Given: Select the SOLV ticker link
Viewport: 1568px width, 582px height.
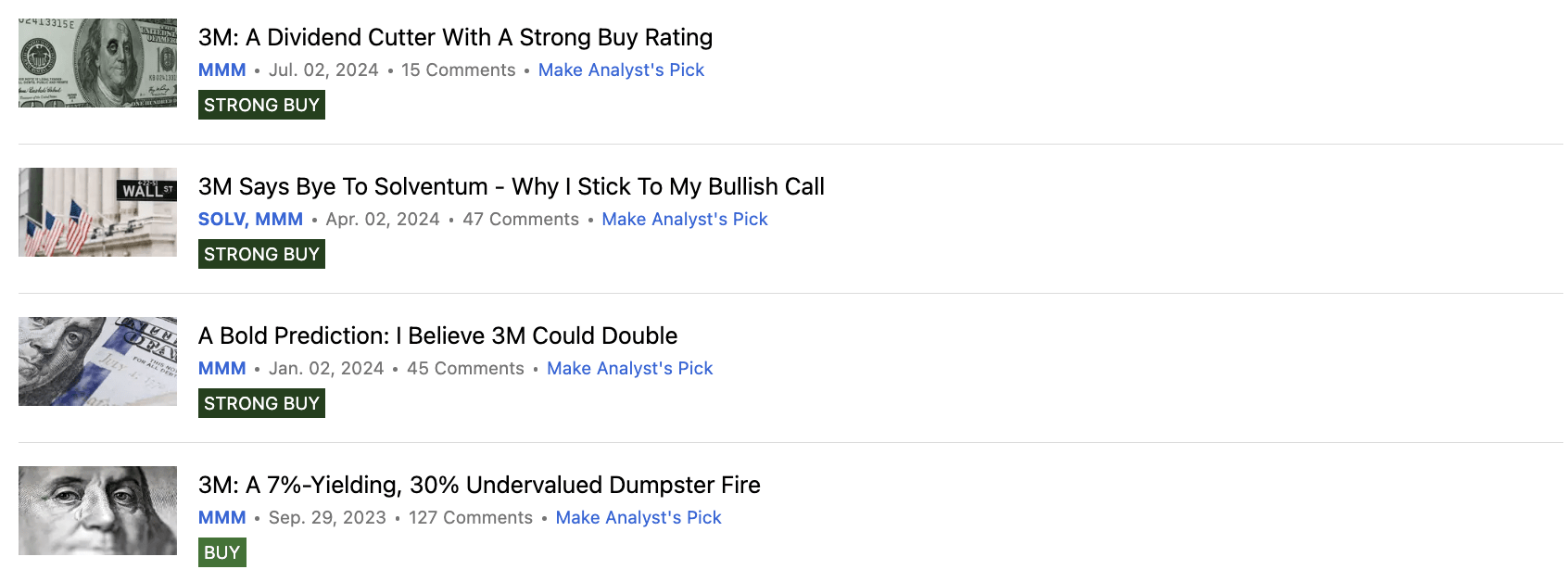Looking at the screenshot, I should pyautogui.click(x=221, y=220).
